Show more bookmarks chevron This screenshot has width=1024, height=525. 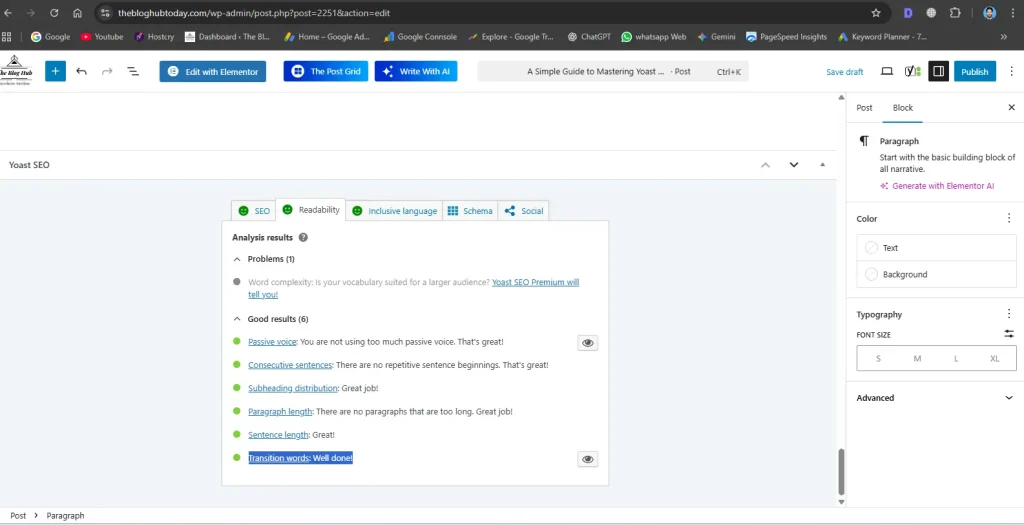pos(1004,37)
